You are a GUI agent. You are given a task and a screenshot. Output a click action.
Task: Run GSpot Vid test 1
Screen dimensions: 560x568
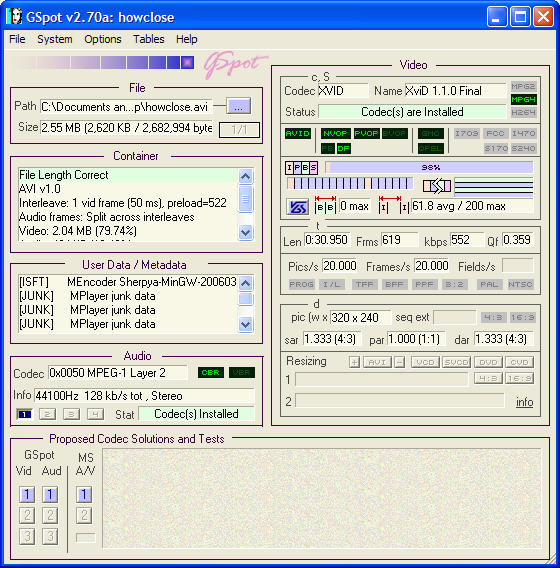pyautogui.click(x=27, y=494)
